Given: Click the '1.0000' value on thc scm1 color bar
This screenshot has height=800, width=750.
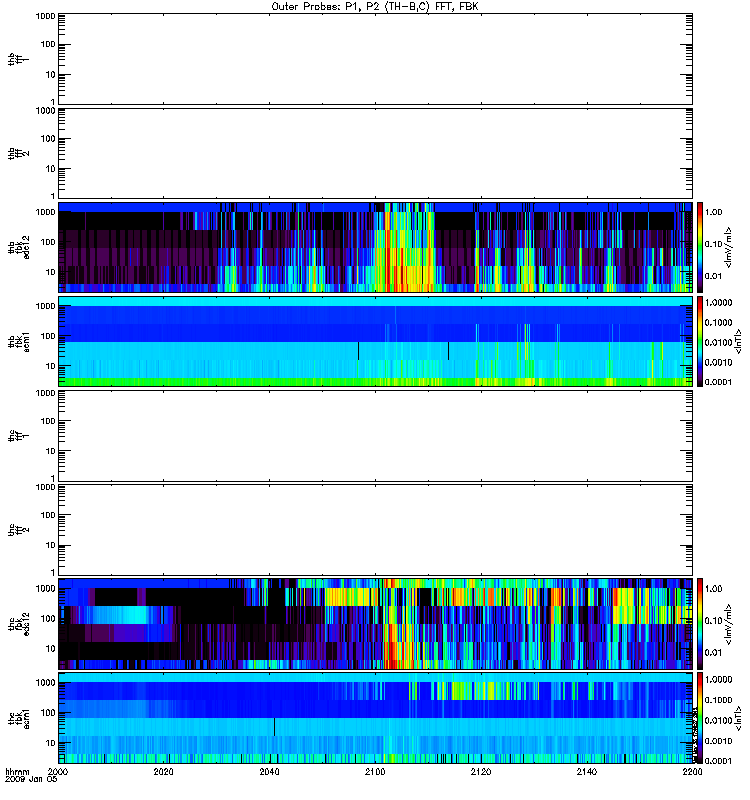Looking at the screenshot, I should 718,680.
